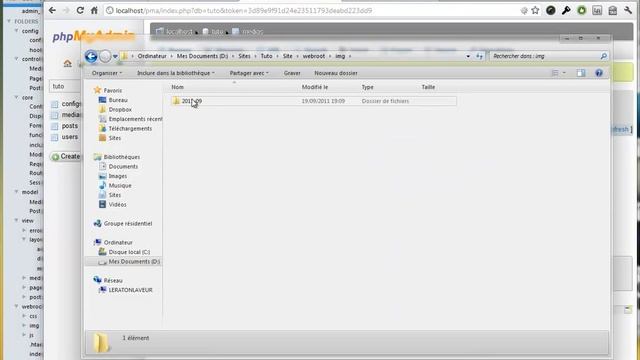Click the blue Explorer help icon
Viewport: 640px width, 360px height.
pyautogui.click(x=599, y=73)
